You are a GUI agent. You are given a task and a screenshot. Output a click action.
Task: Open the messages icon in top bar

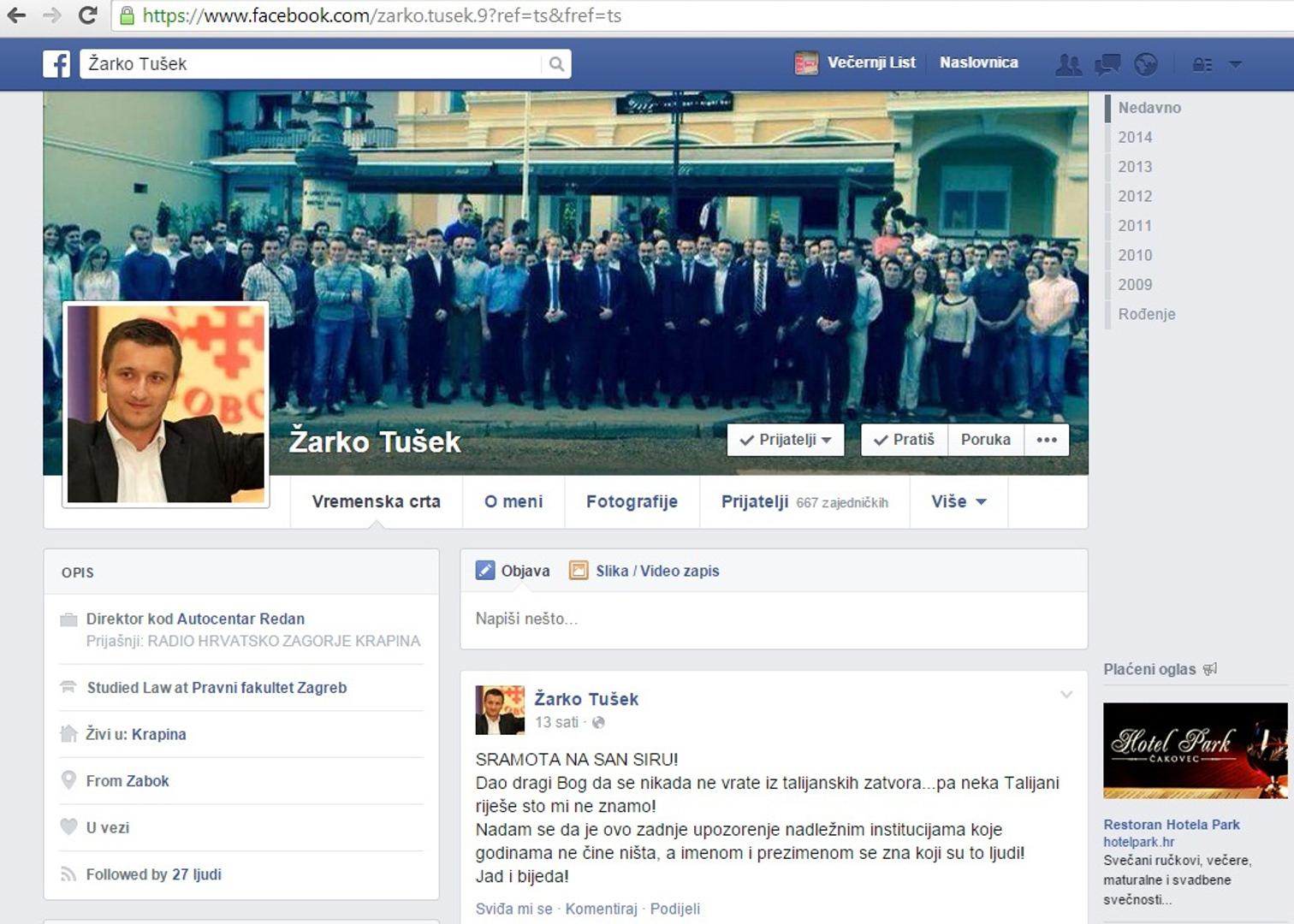coord(1107,64)
